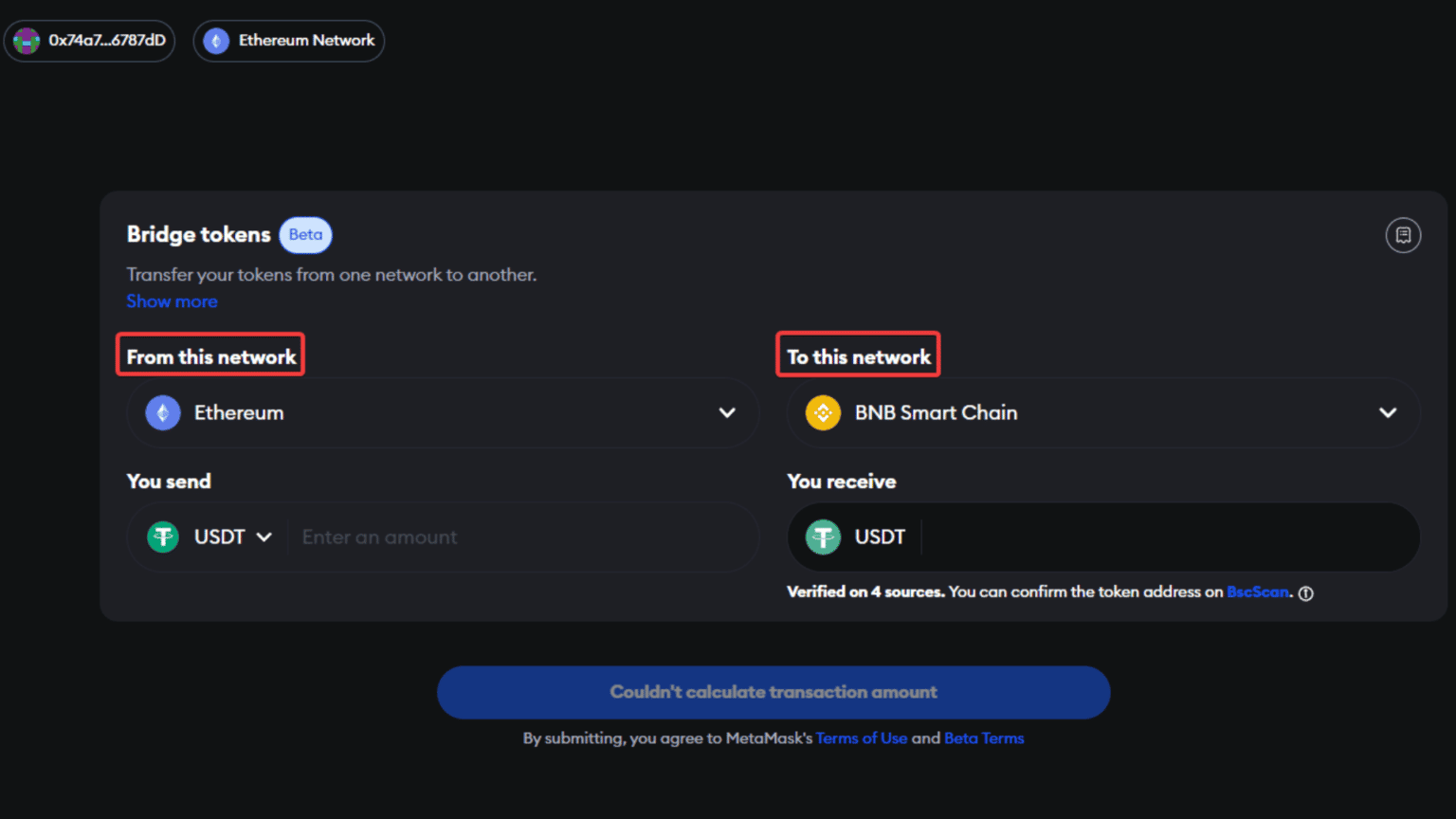Screen dimensions: 1456x819
Task: Open MetaMask's Terms of Use
Action: (862, 737)
